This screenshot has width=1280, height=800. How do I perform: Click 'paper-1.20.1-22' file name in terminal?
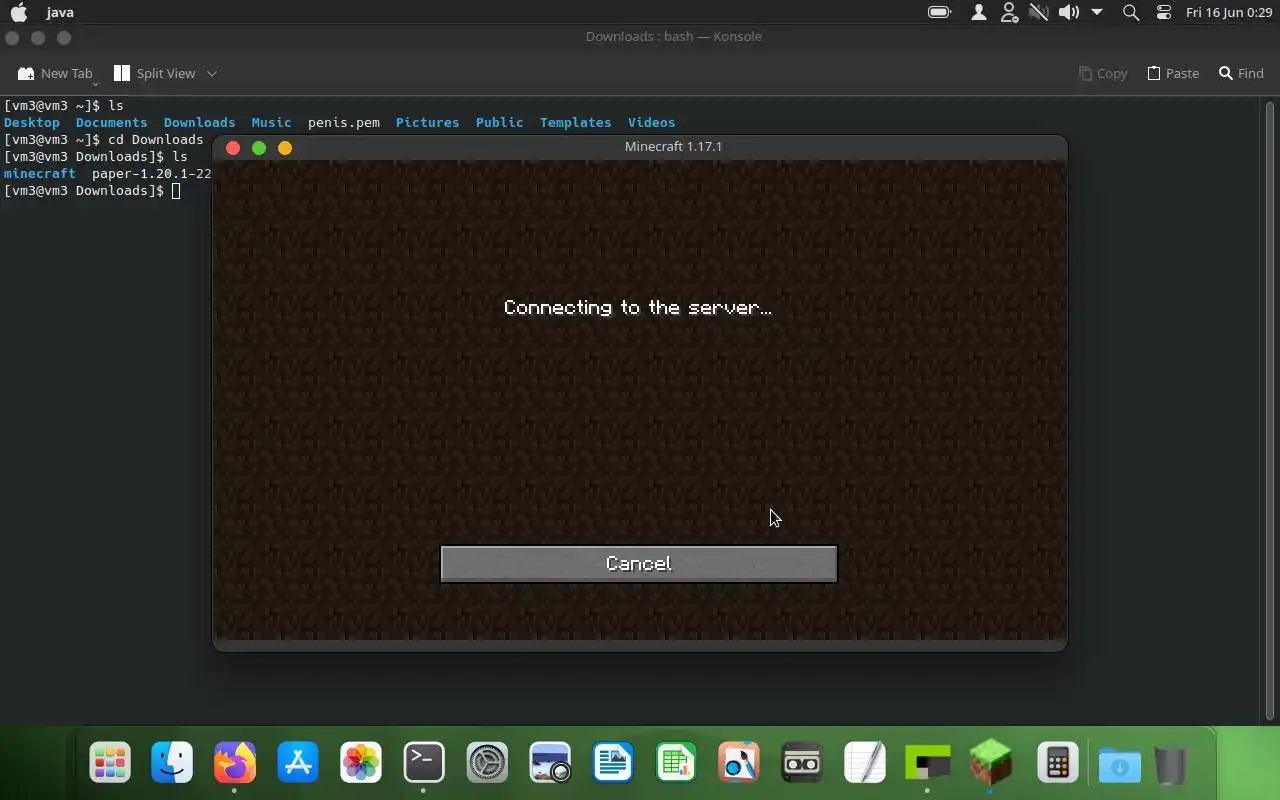point(152,173)
